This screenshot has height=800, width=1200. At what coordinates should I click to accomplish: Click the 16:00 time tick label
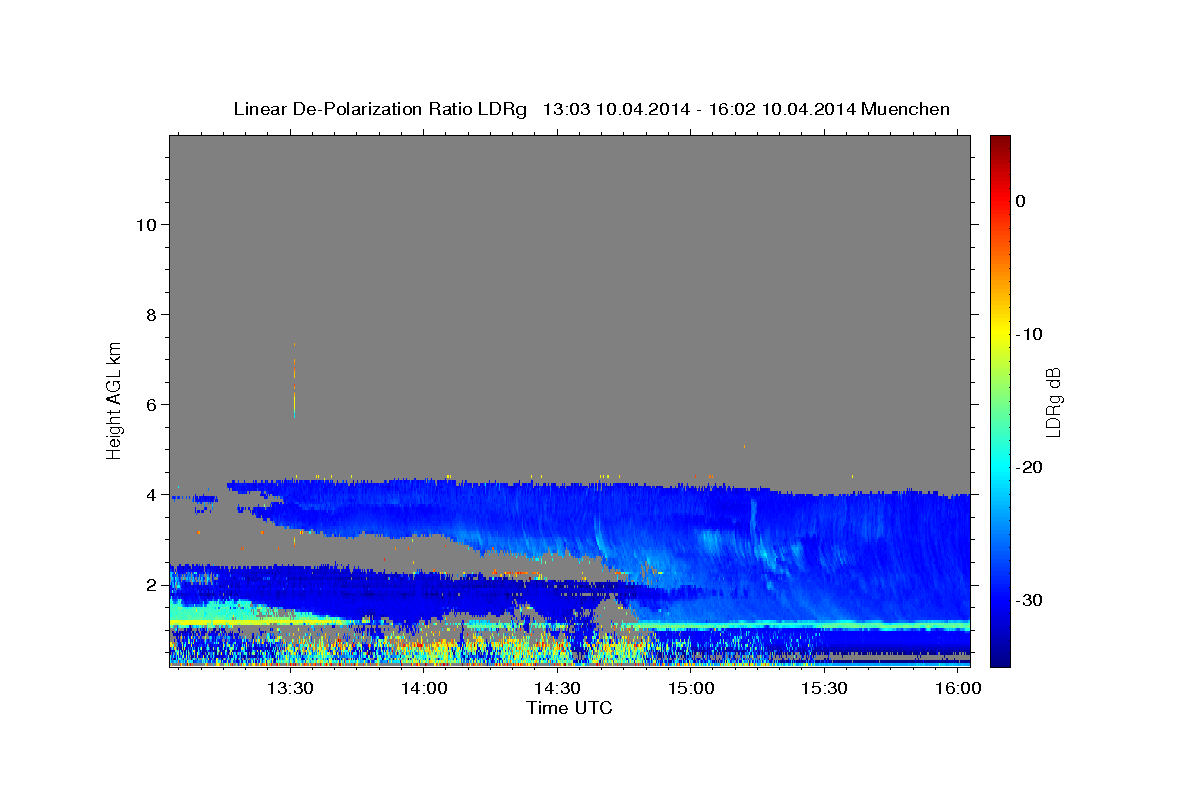point(957,688)
